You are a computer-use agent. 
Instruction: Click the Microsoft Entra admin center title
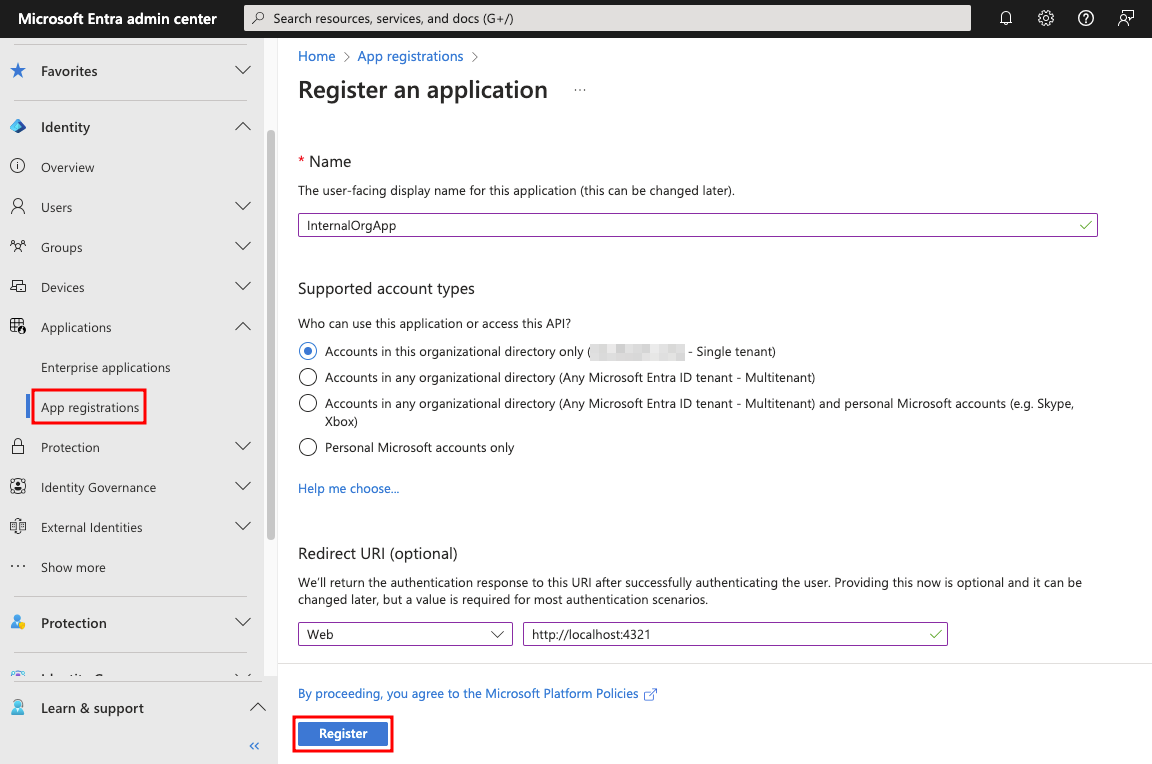[x=118, y=18]
